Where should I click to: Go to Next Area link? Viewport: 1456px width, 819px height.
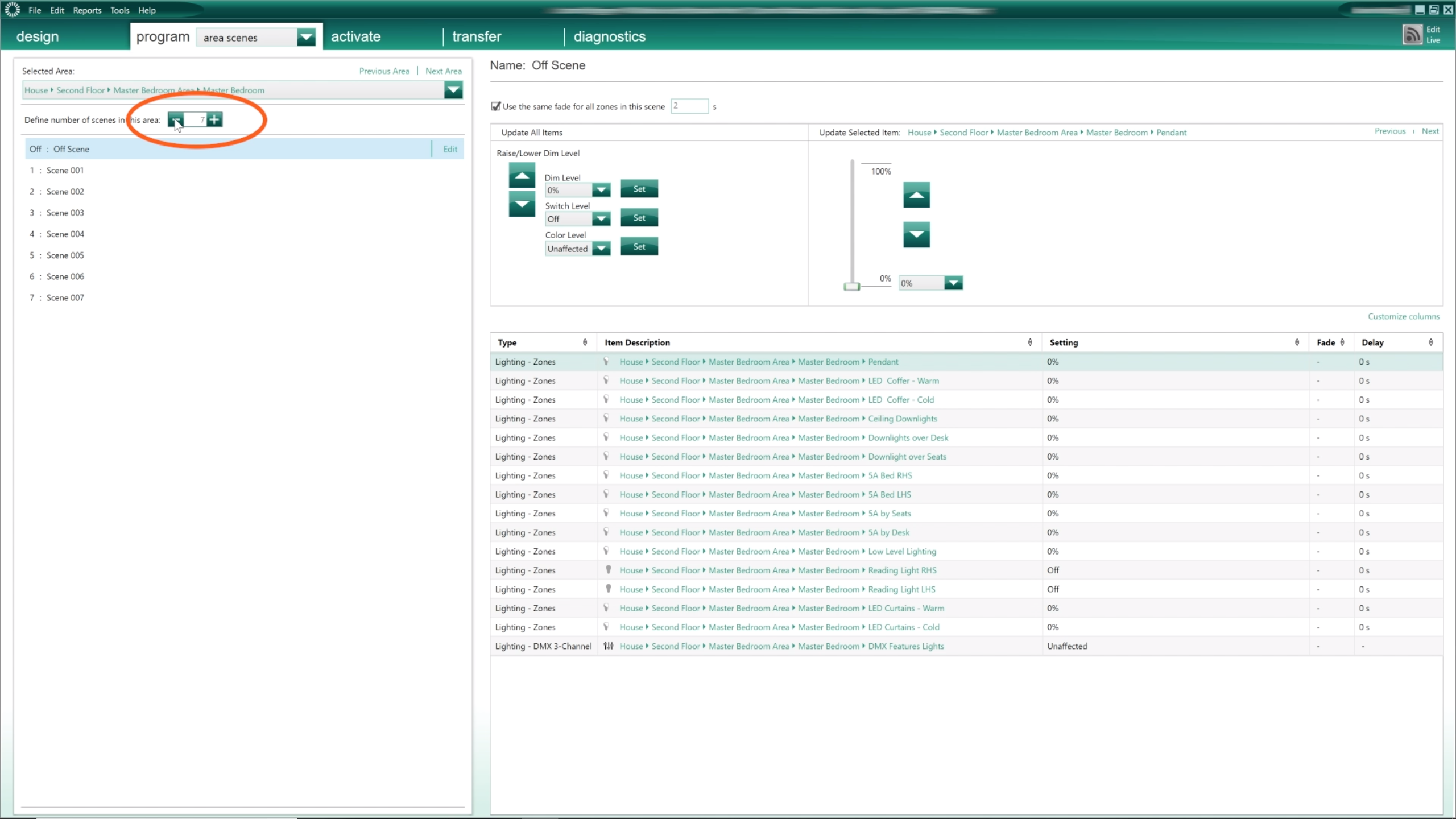tap(444, 71)
